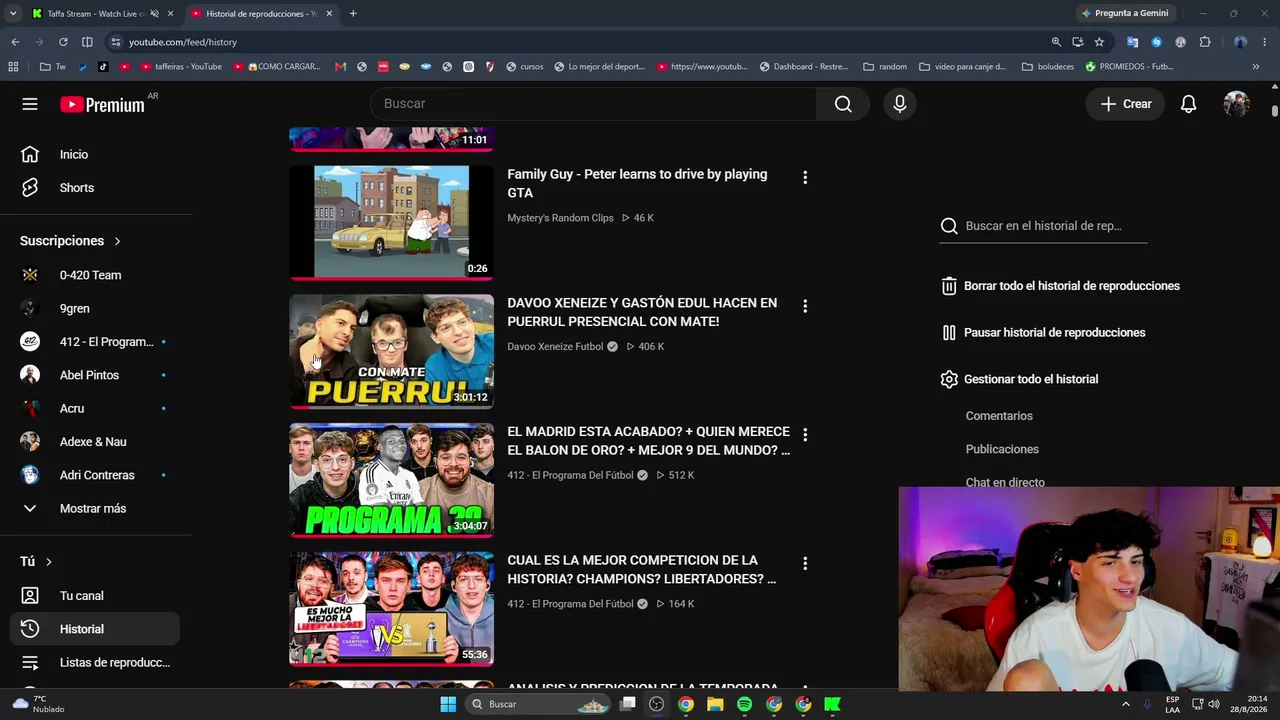1280x720 pixels.
Task: Click Borrar todo el historial de reproducciones
Action: (x=1060, y=286)
